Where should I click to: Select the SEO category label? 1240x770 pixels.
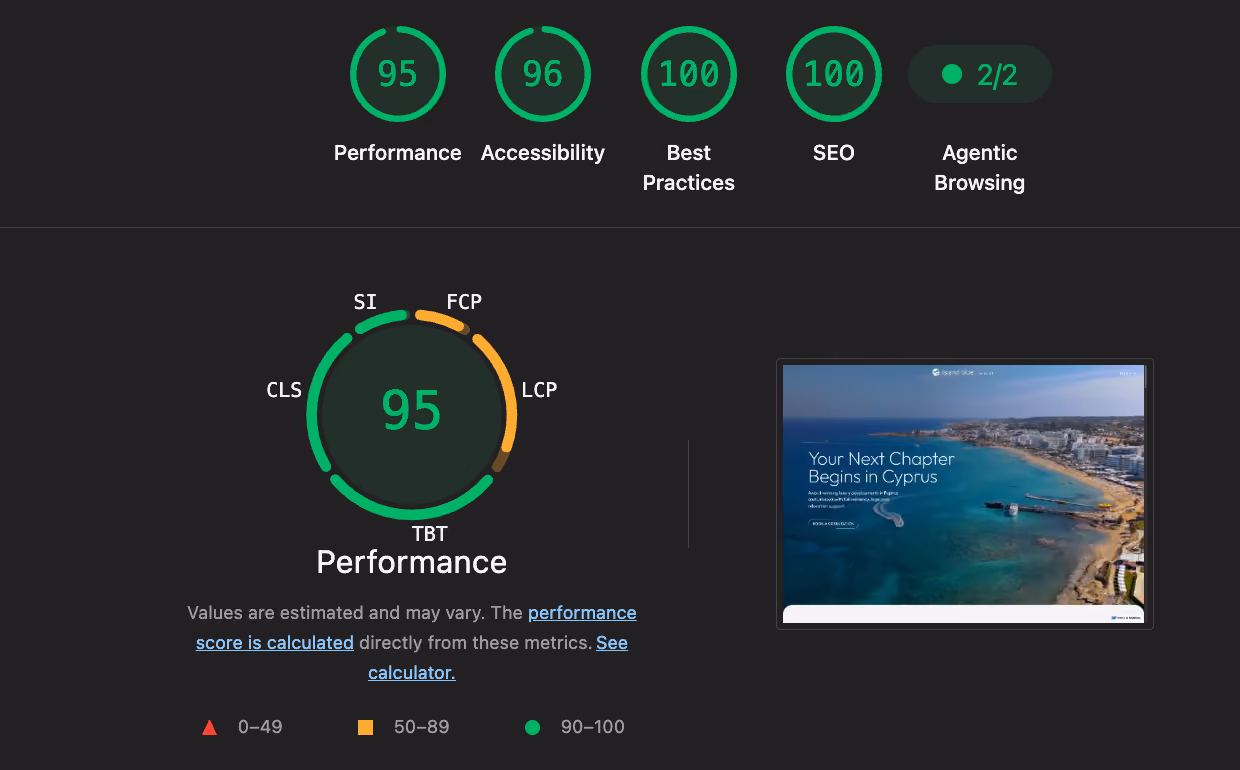coord(834,153)
